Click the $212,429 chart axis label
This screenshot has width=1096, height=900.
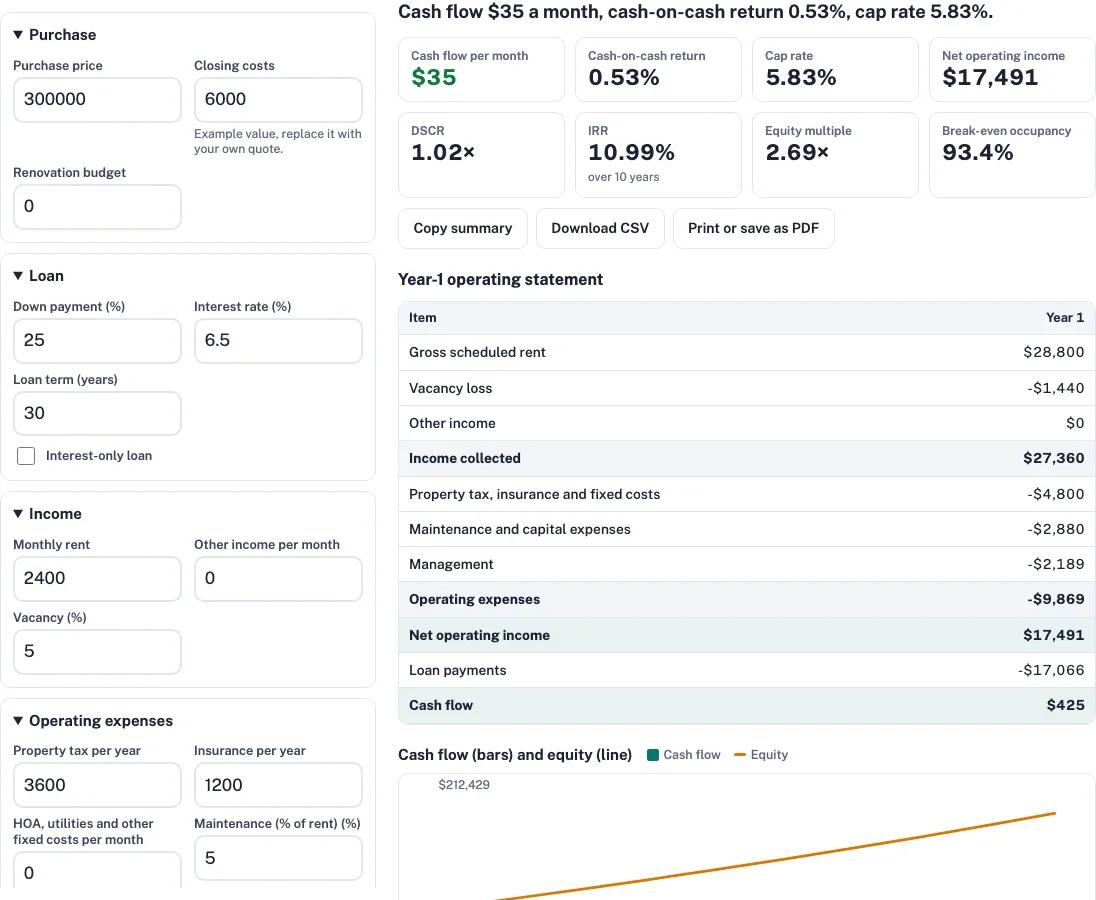click(x=464, y=785)
